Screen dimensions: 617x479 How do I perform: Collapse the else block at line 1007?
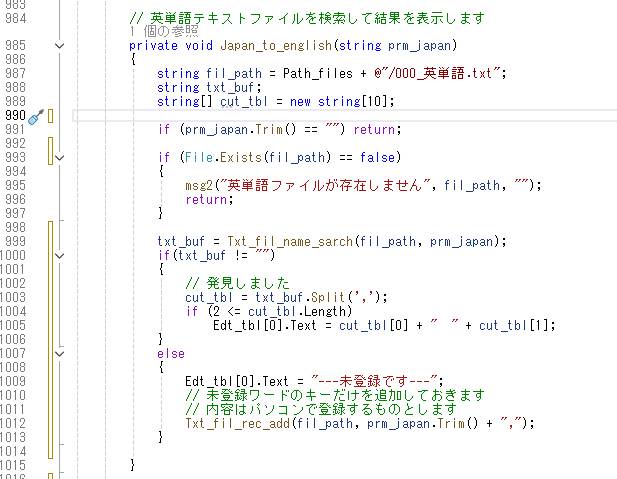(59, 353)
